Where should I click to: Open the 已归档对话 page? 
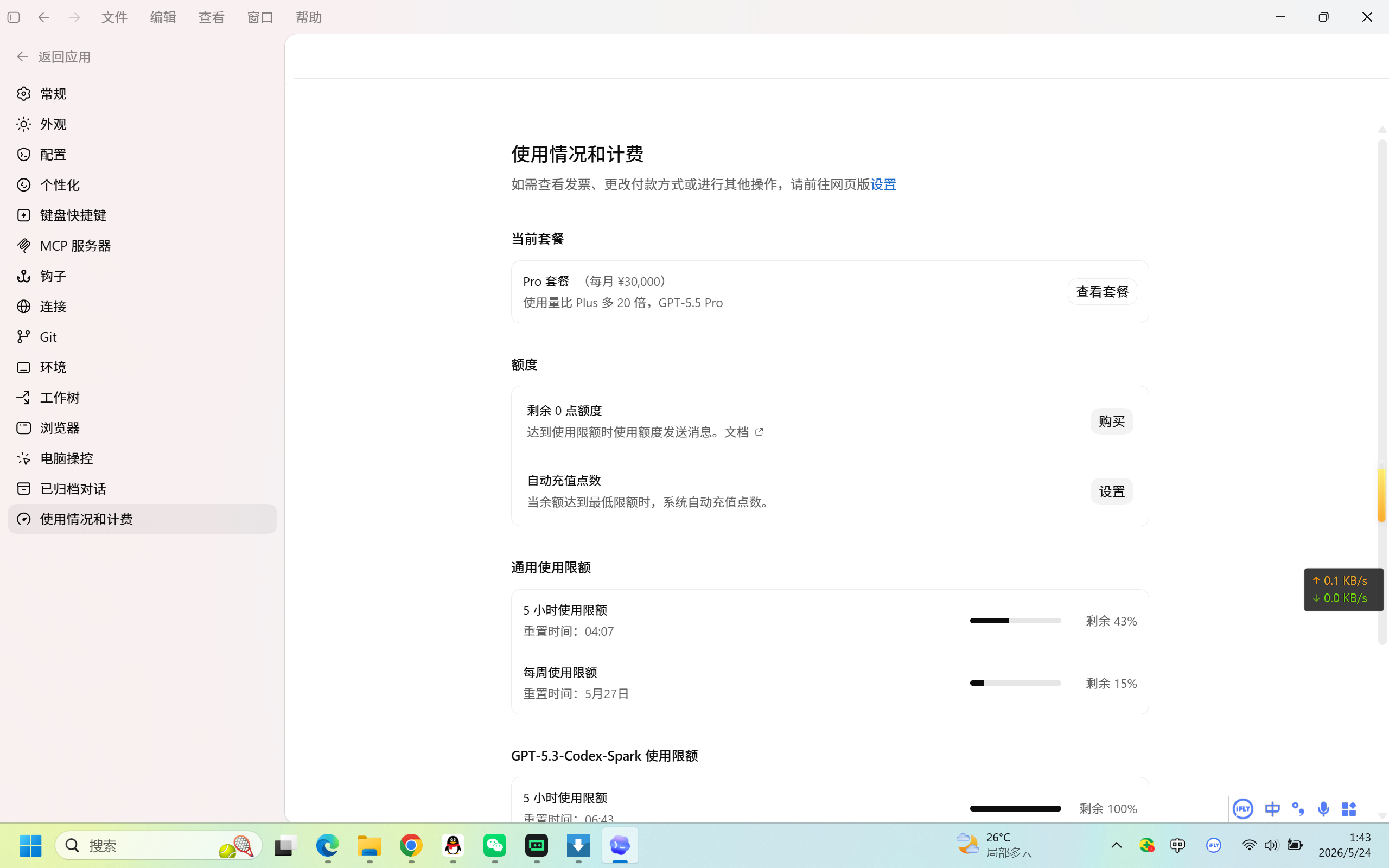coord(142,489)
